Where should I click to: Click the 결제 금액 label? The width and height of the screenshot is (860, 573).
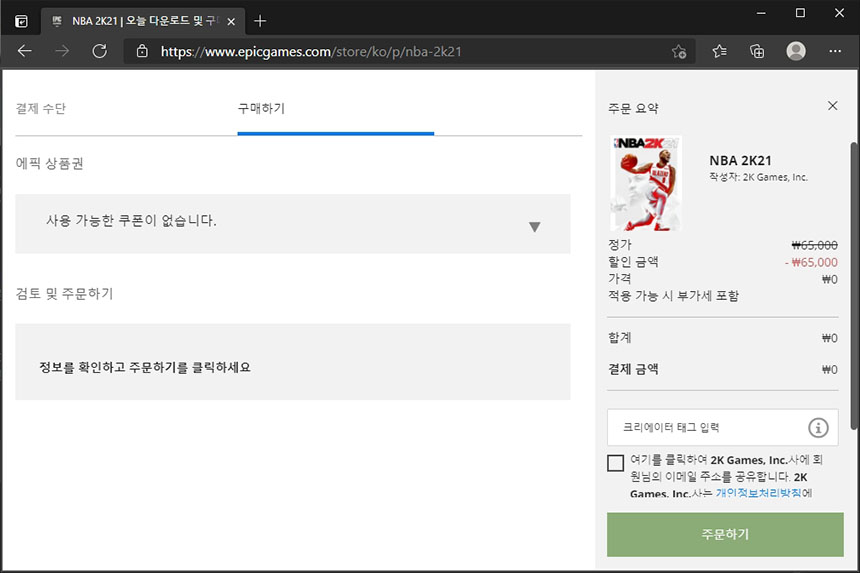pos(633,369)
